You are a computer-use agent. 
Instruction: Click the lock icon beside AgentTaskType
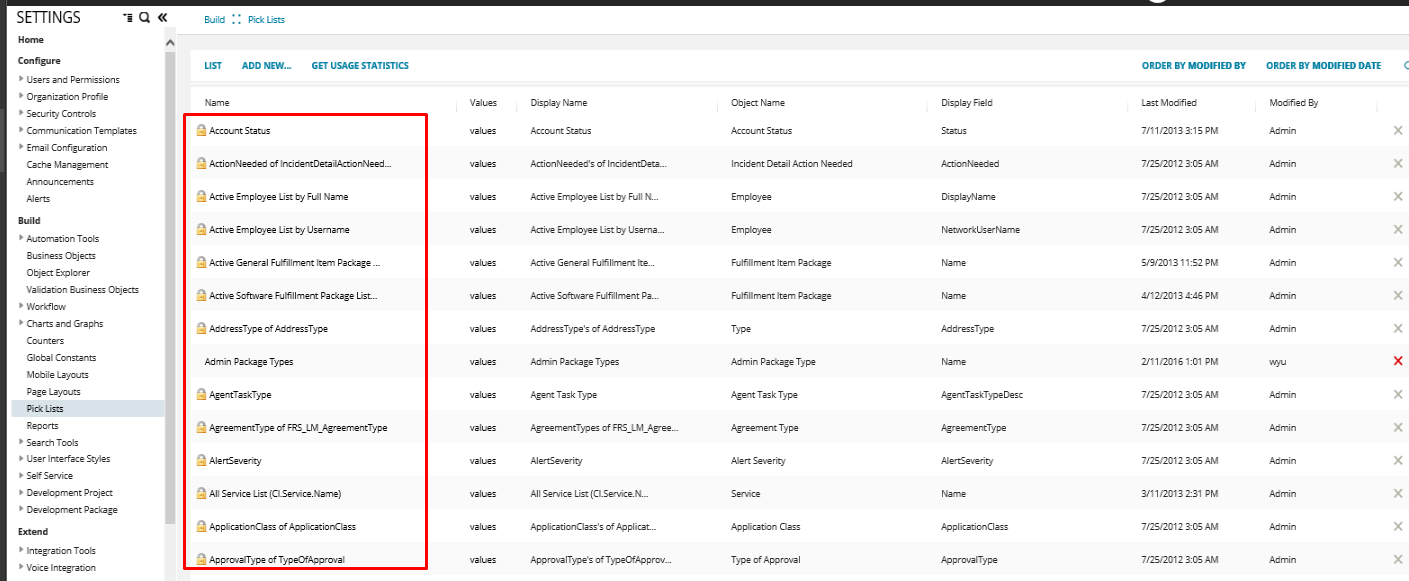tap(201, 395)
